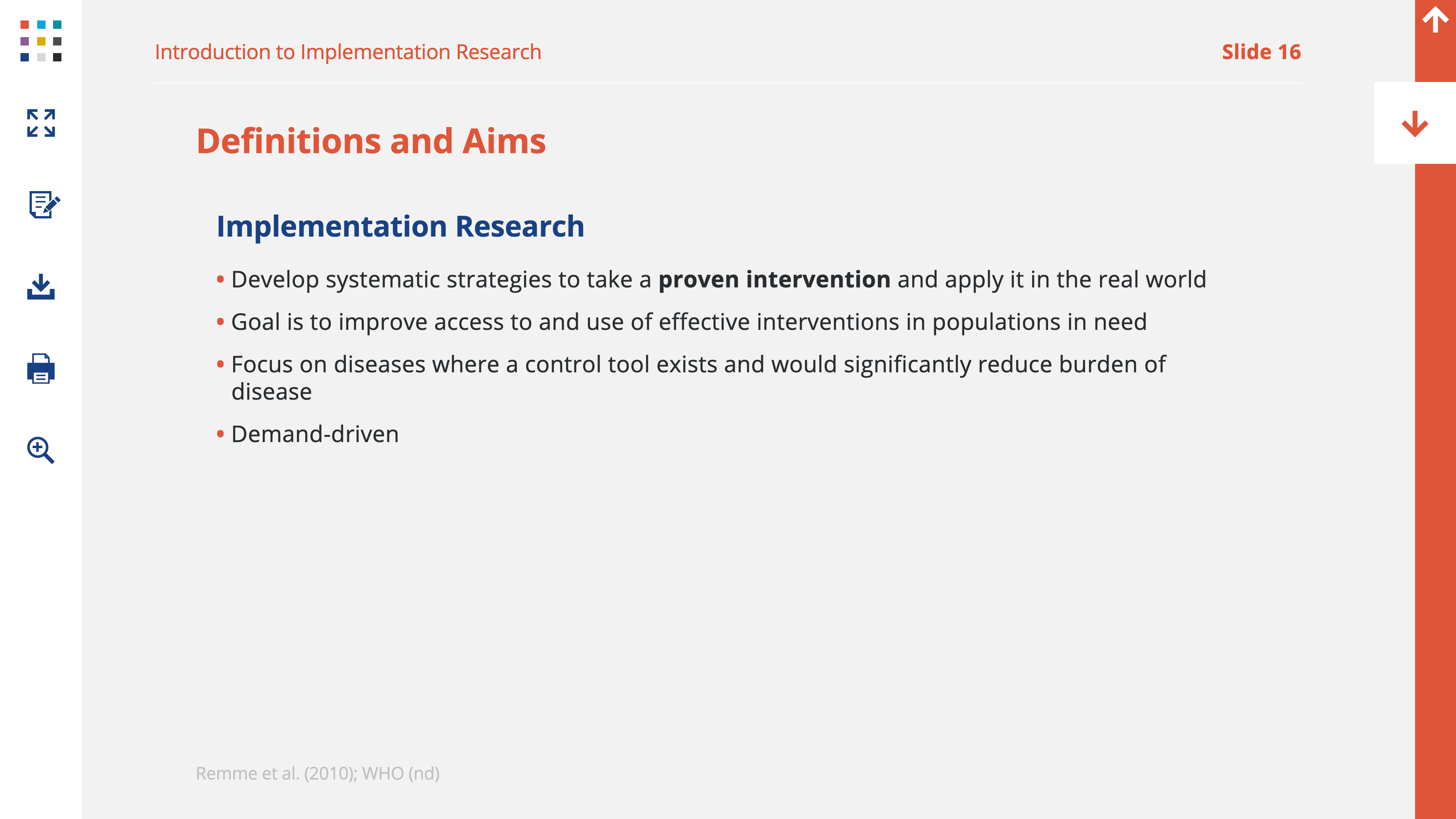Advance to next slide with down arrow

click(1415, 123)
